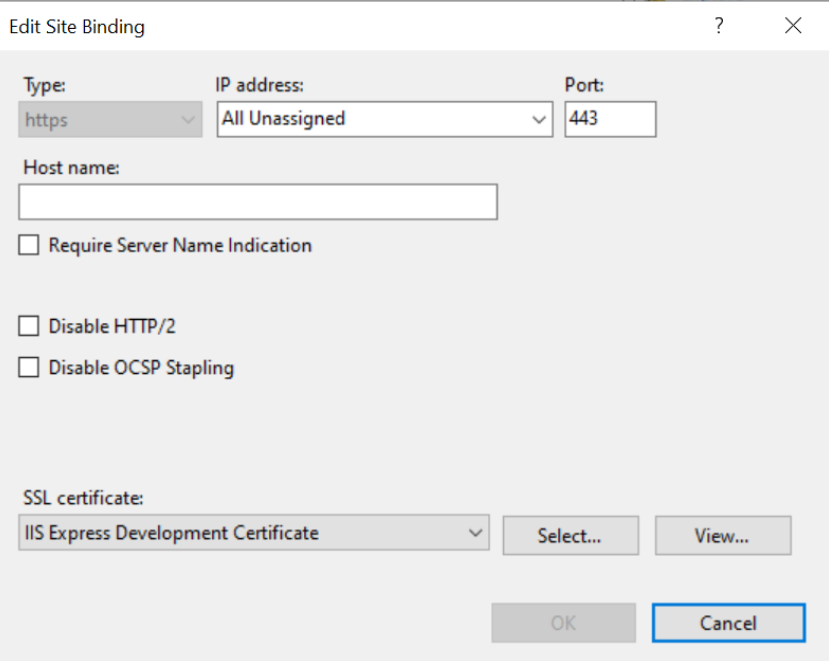Click the All Unassigned IP address box
The height and width of the screenshot is (661, 829).
click(x=385, y=119)
